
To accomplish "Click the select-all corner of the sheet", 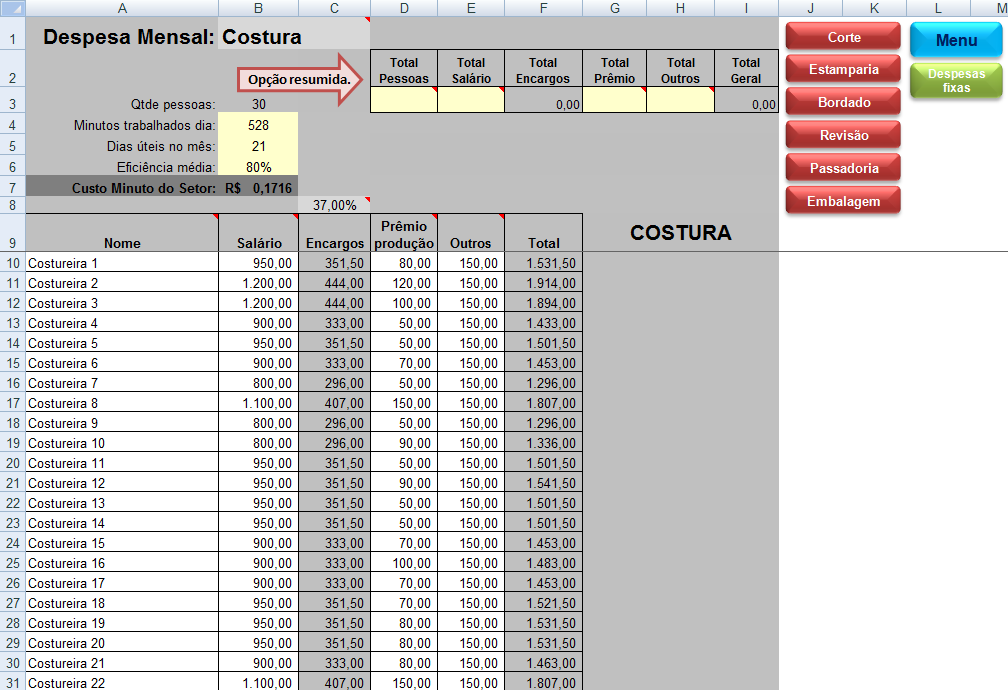I will click(12, 8).
